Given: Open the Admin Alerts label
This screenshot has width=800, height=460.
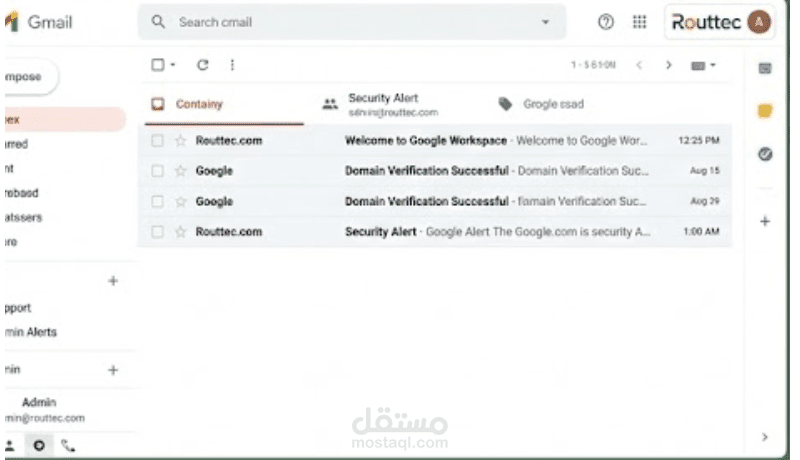Looking at the screenshot, I should [31, 332].
